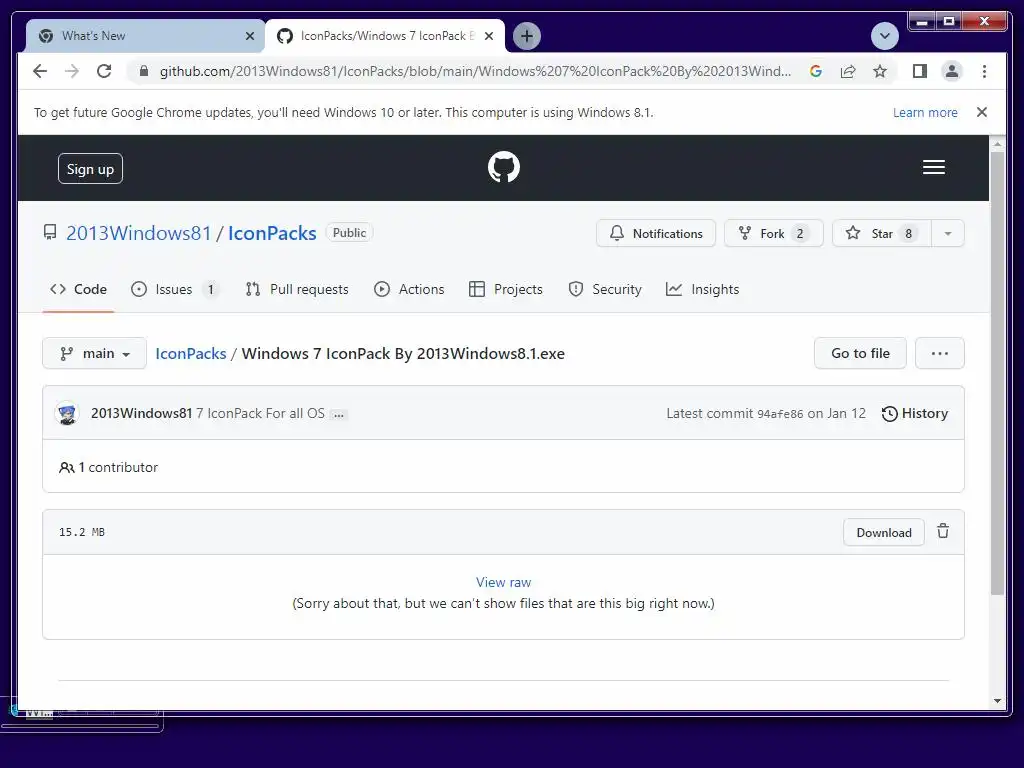Fork the repository with Fork button
This screenshot has width=1024, height=768.
tap(773, 234)
